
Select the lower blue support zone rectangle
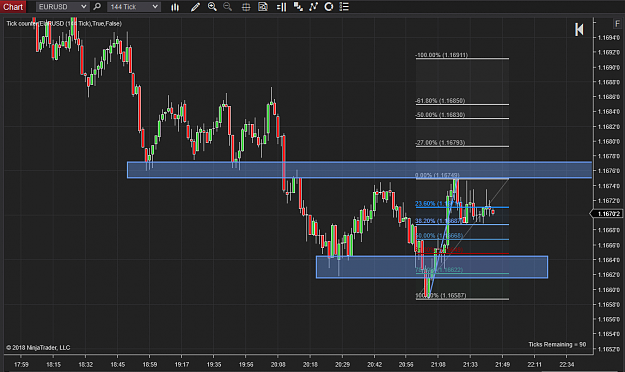pyautogui.click(x=432, y=267)
